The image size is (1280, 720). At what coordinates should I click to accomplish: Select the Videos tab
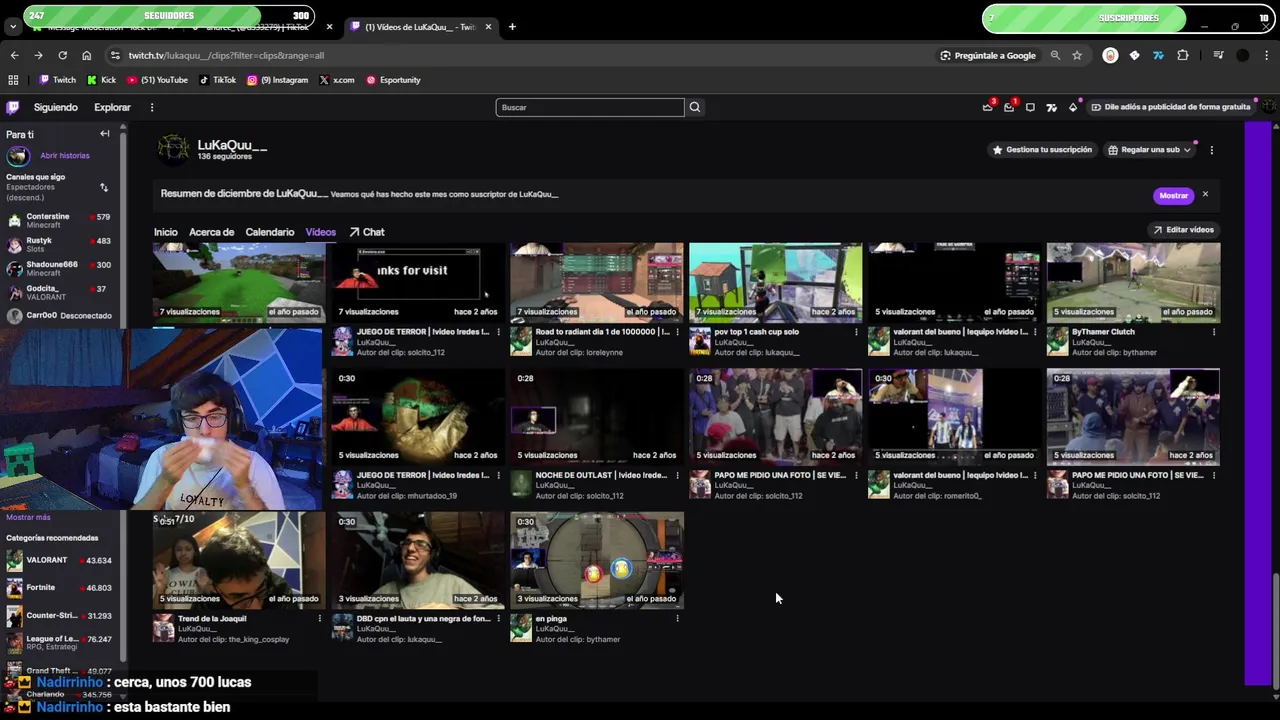(321, 232)
